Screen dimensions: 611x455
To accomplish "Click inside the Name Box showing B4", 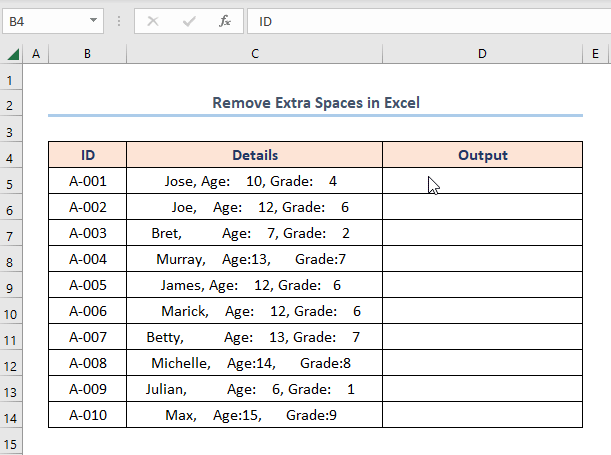I will (45, 20).
